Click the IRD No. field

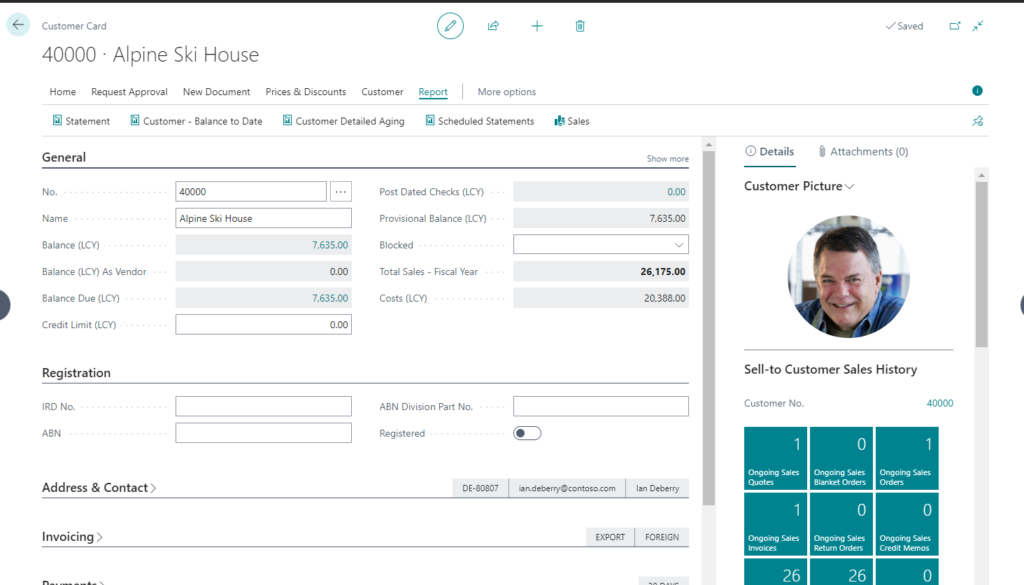tap(263, 406)
